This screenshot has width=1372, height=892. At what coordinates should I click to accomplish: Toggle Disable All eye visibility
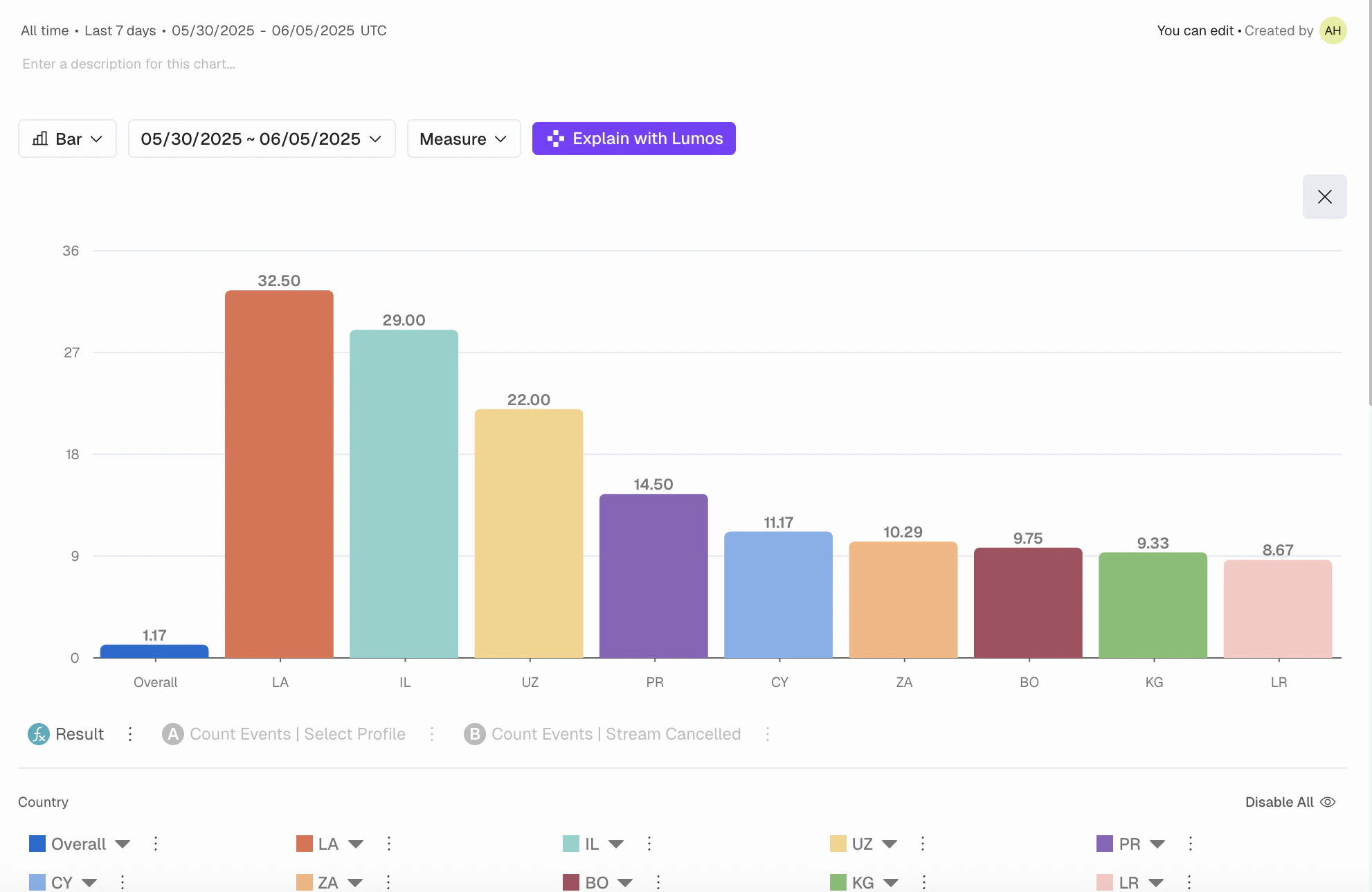[x=1328, y=802]
